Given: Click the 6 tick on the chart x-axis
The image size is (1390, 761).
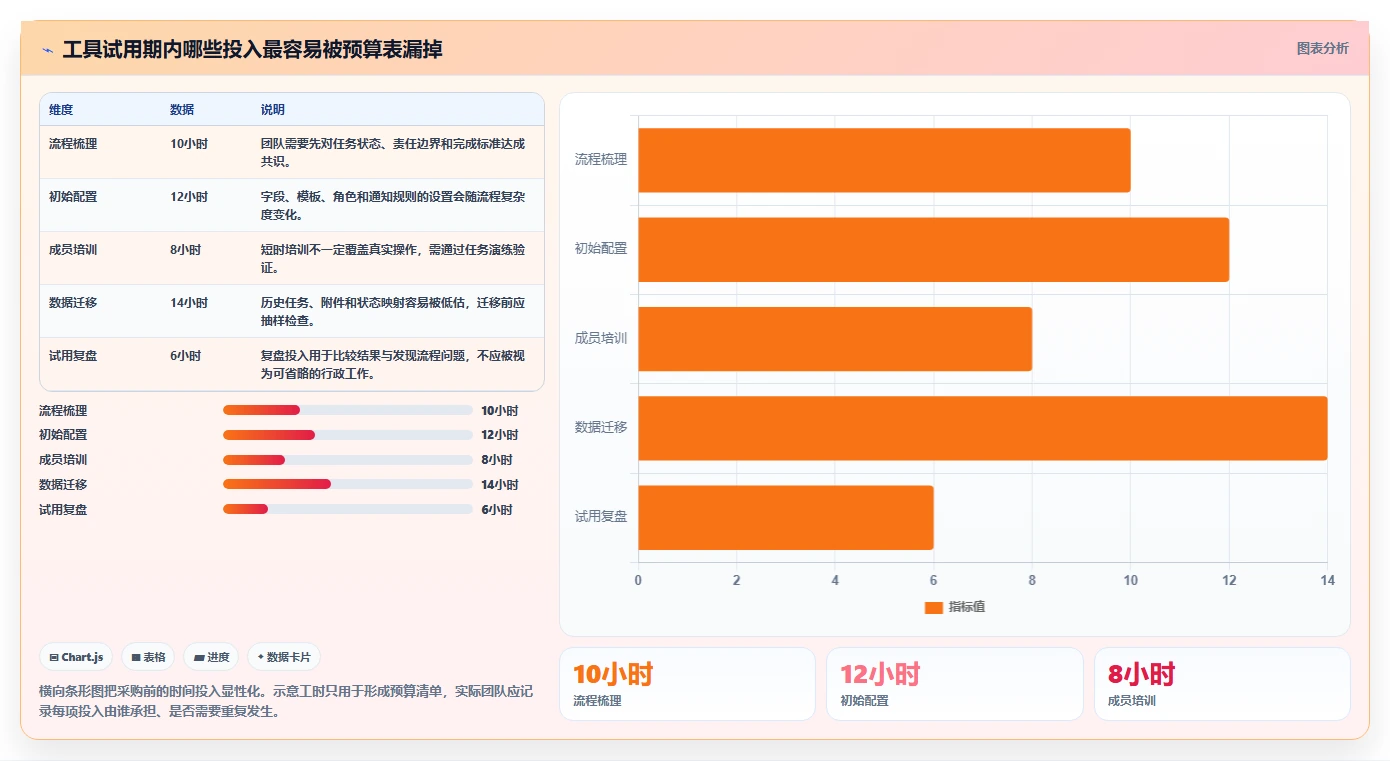Looking at the screenshot, I should point(933,580).
